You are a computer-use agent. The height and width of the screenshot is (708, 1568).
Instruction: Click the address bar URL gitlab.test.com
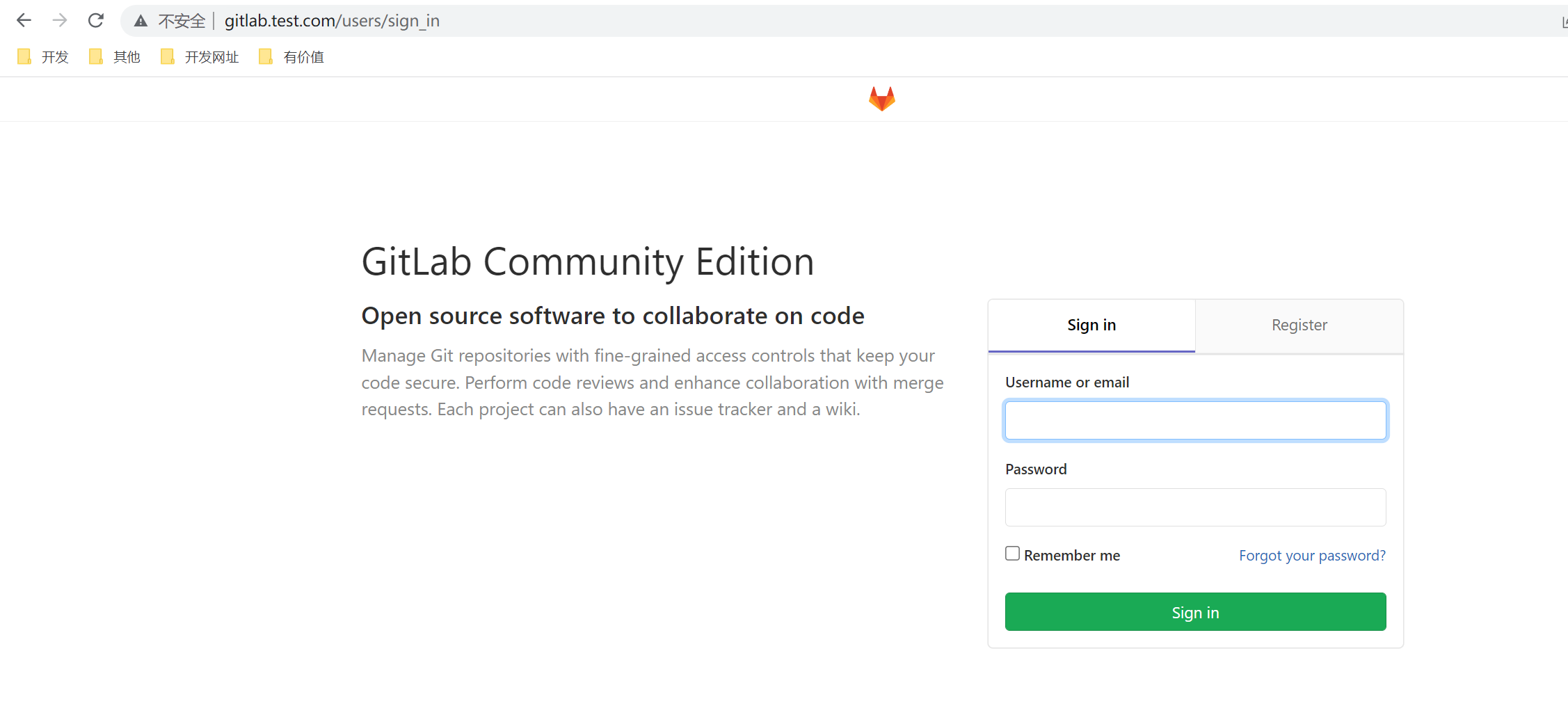[x=332, y=21]
